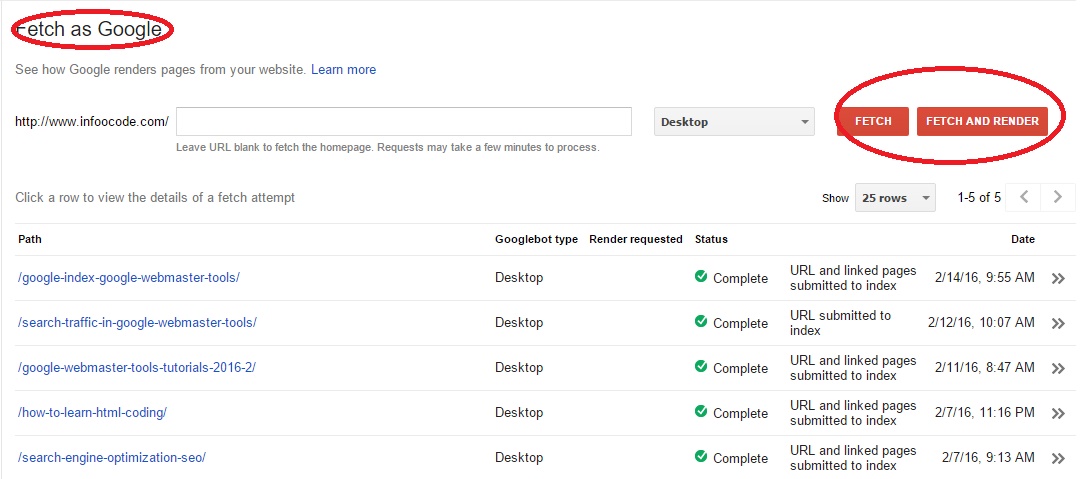Click green Complete checkmark in first row
This screenshot has width=1087, height=479.
[x=701, y=277]
